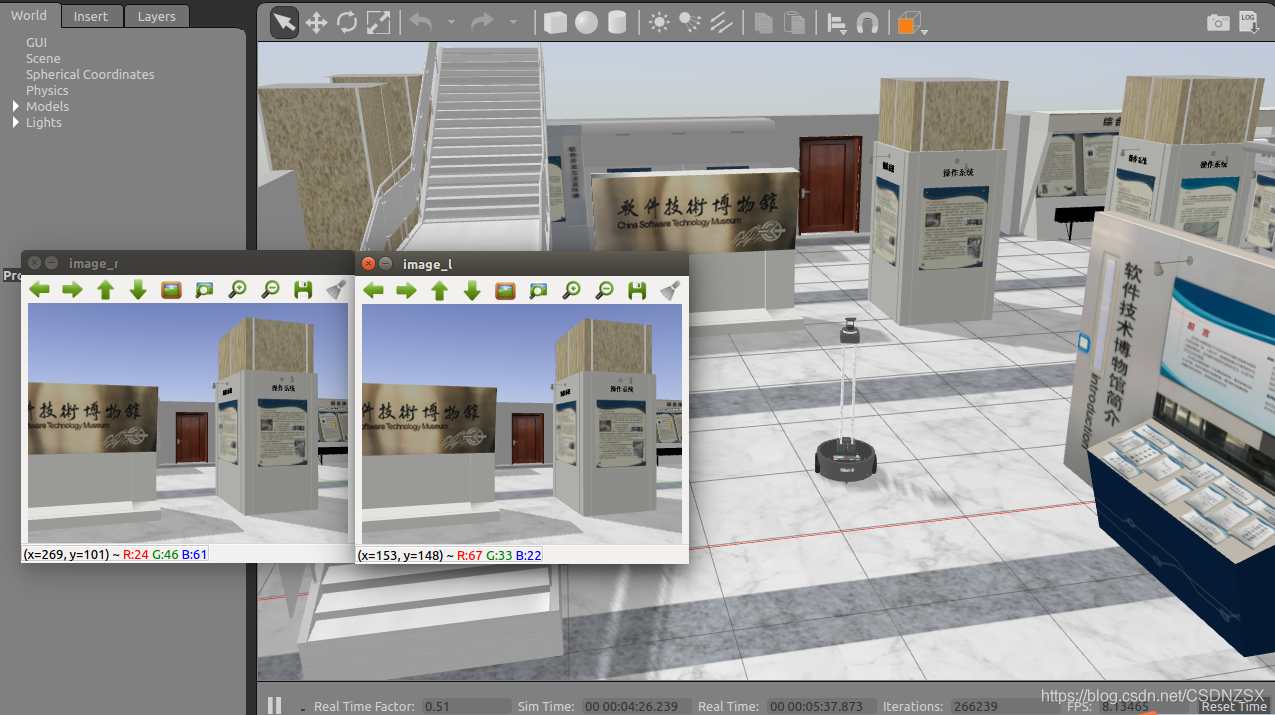Click the Real Time Factor value field

pos(466,706)
